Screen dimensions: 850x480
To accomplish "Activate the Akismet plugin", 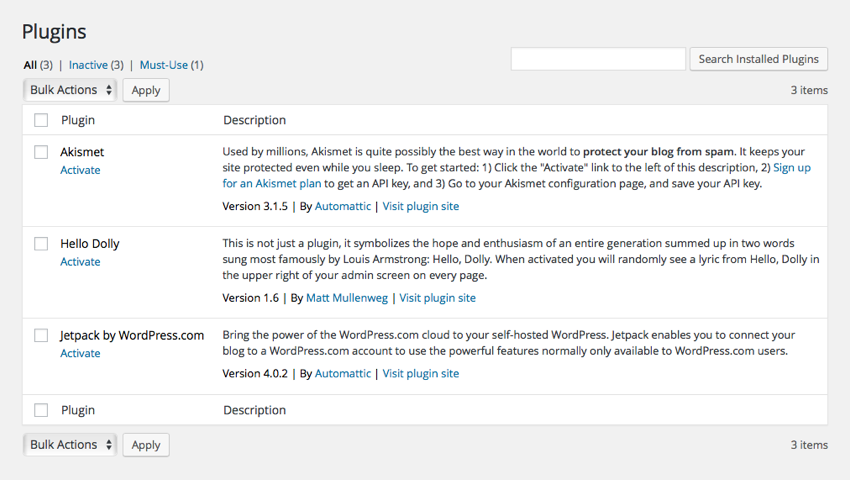I will pos(80,170).
